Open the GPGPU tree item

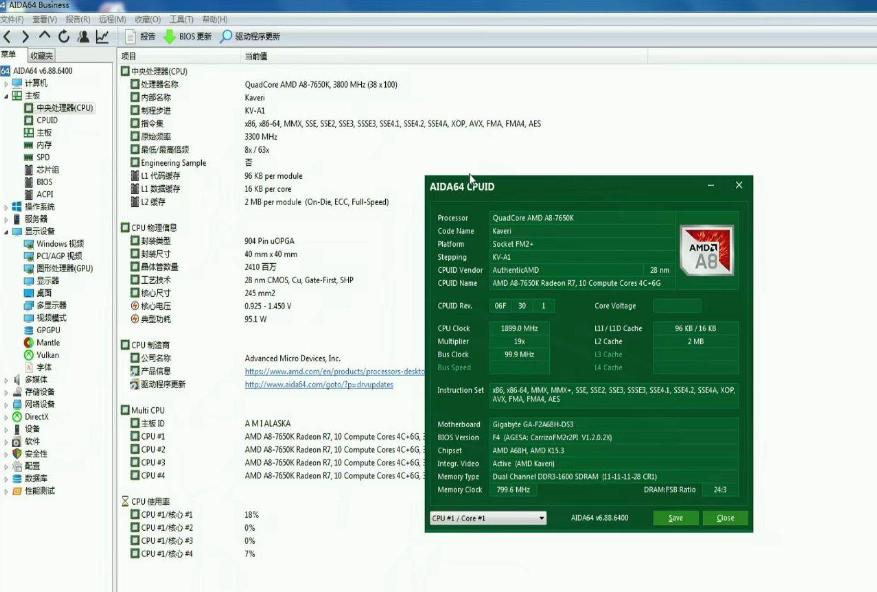pos(42,330)
